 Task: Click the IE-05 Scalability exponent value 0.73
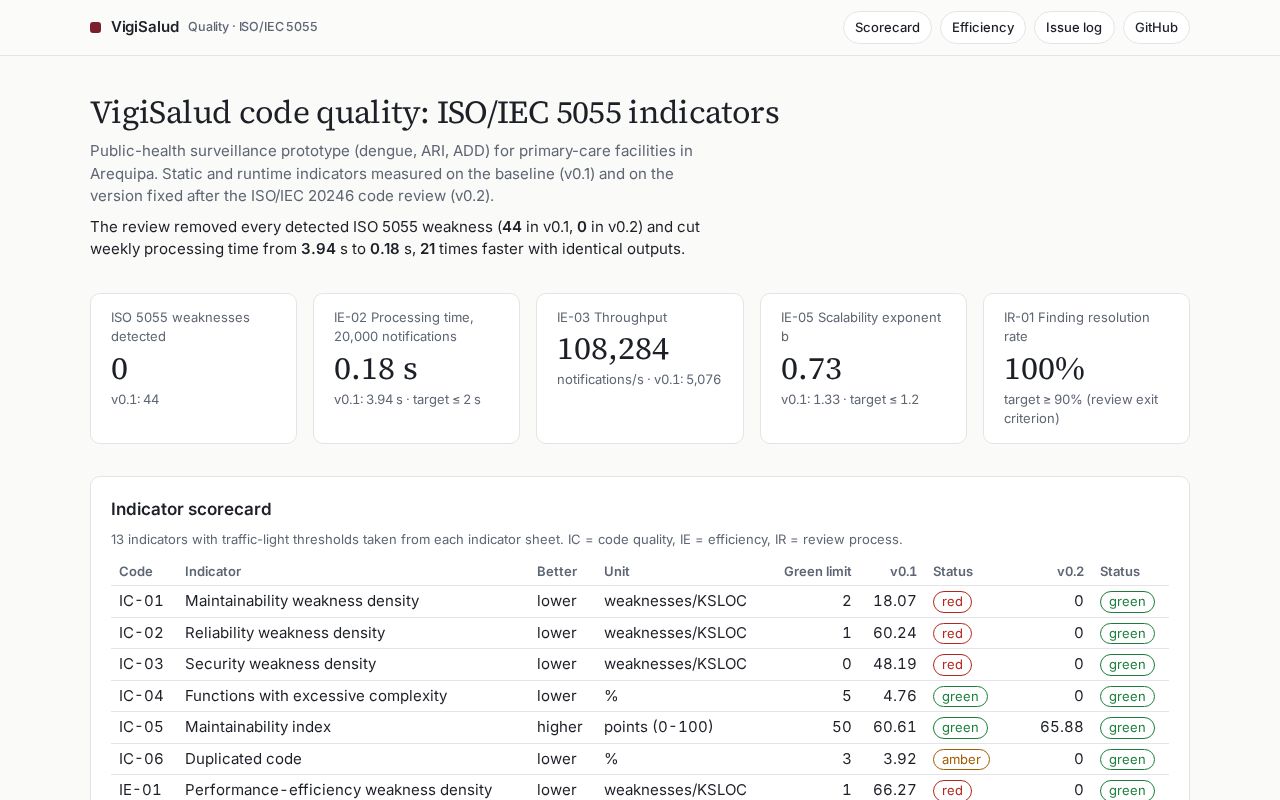coord(811,369)
